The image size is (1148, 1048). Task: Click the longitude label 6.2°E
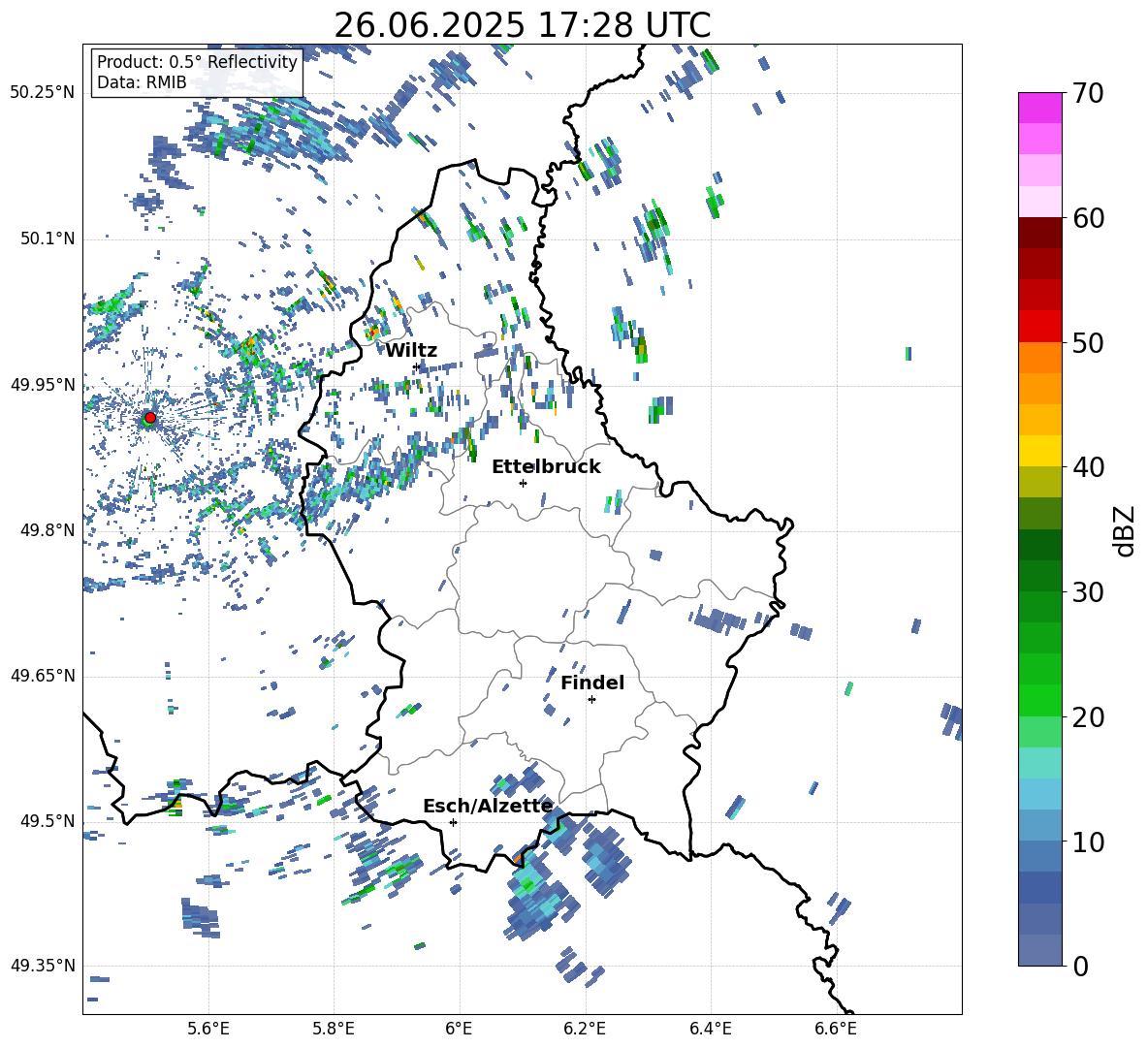click(585, 1029)
